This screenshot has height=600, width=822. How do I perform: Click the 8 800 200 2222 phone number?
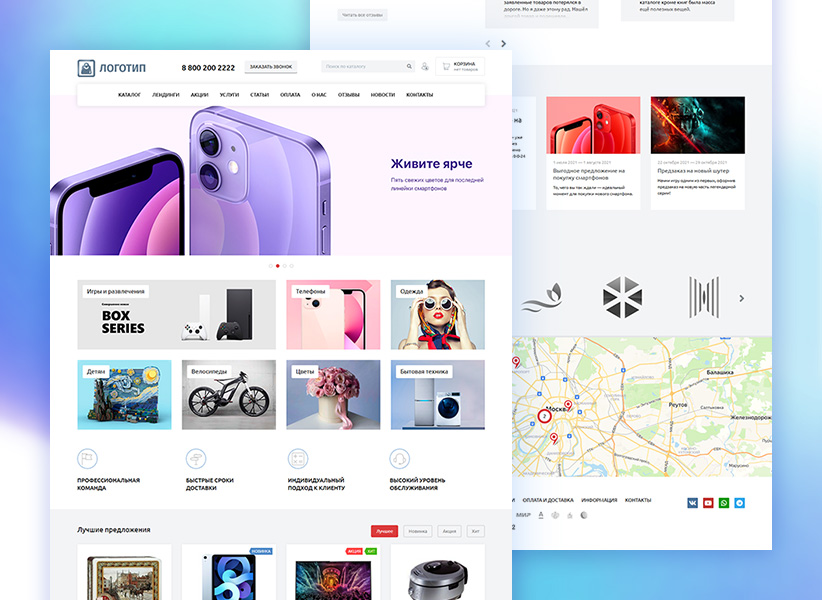[x=208, y=67]
